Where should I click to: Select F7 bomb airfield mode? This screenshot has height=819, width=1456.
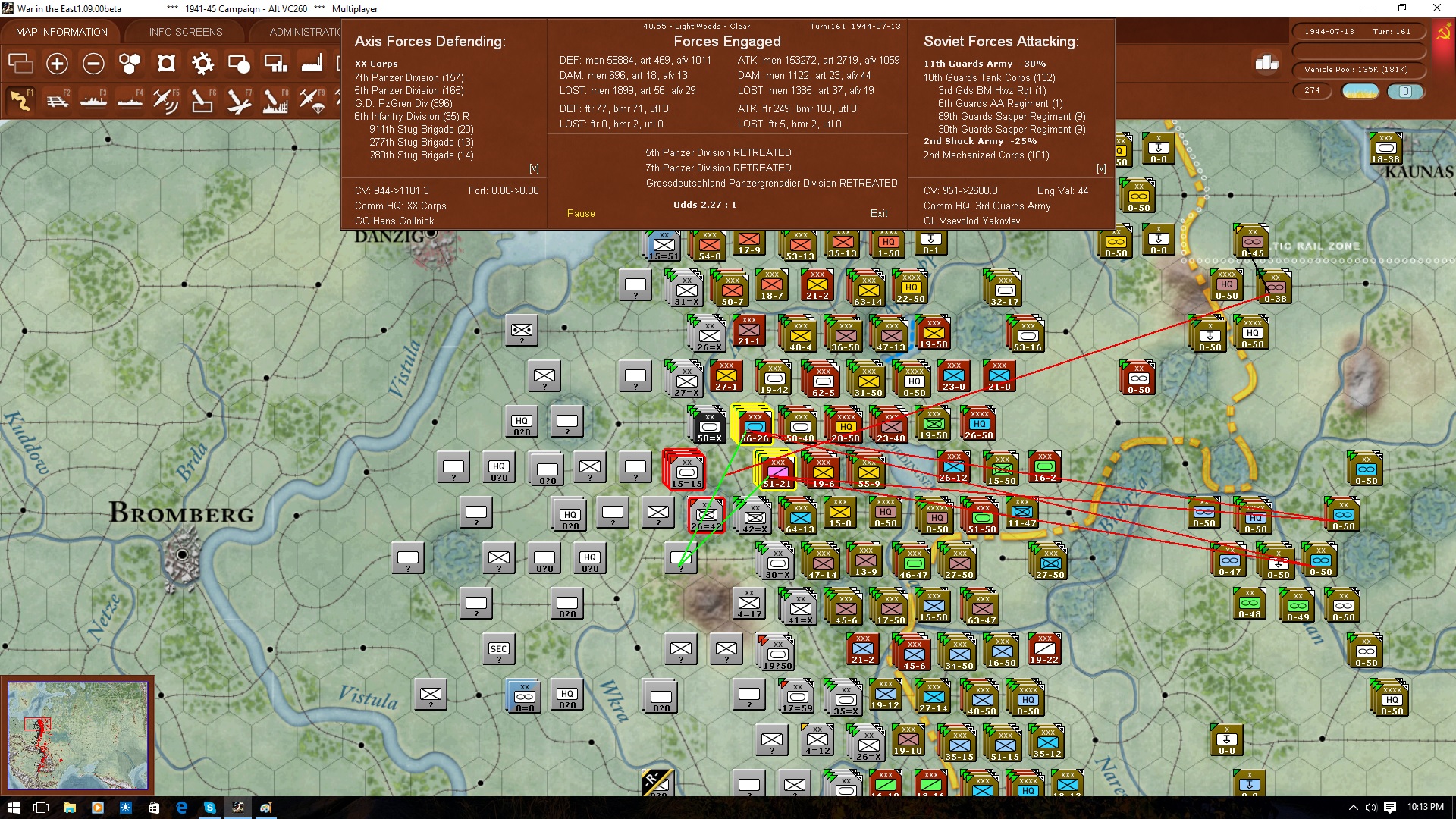[239, 101]
